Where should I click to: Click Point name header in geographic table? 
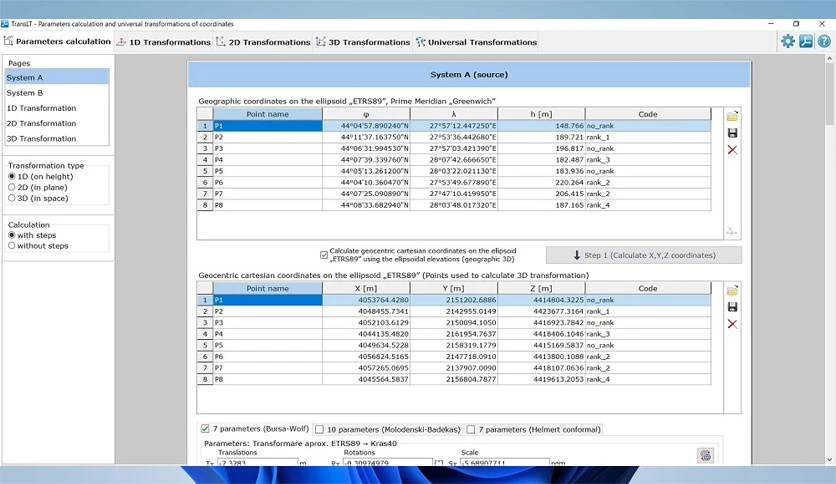(x=268, y=114)
